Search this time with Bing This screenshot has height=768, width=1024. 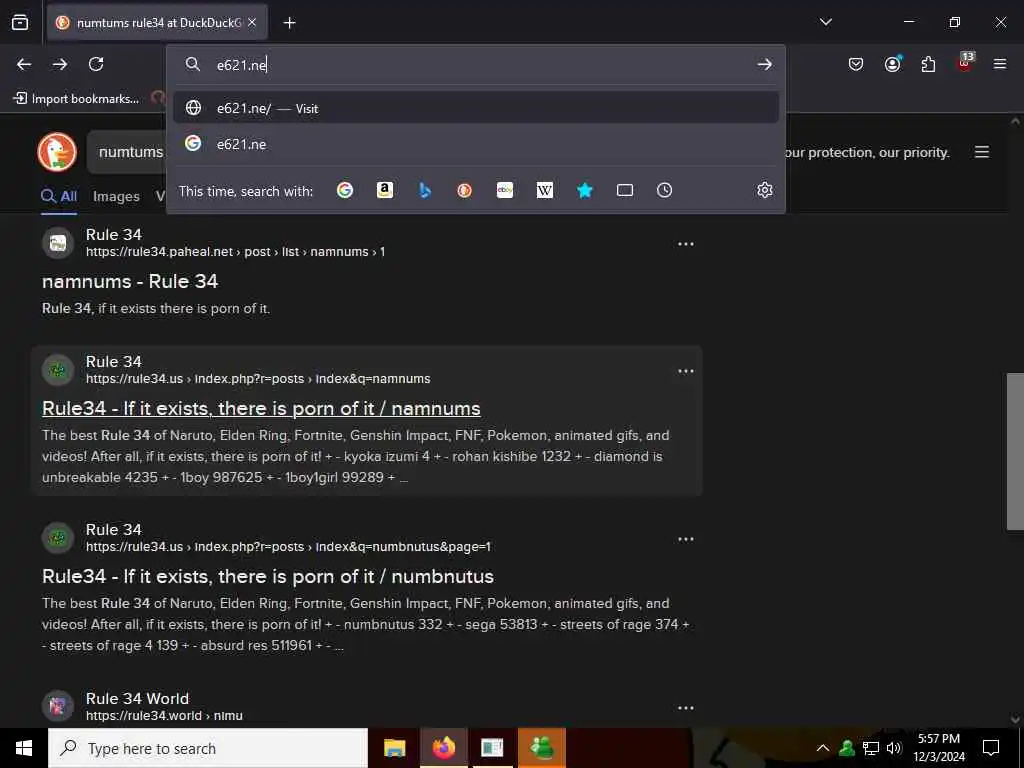coord(424,190)
